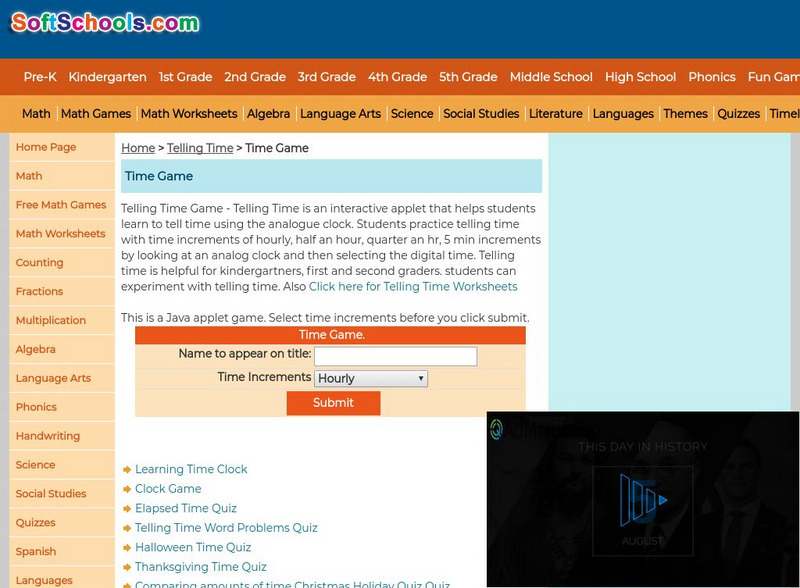Open Telling Time from the breadcrumb

click(202, 148)
